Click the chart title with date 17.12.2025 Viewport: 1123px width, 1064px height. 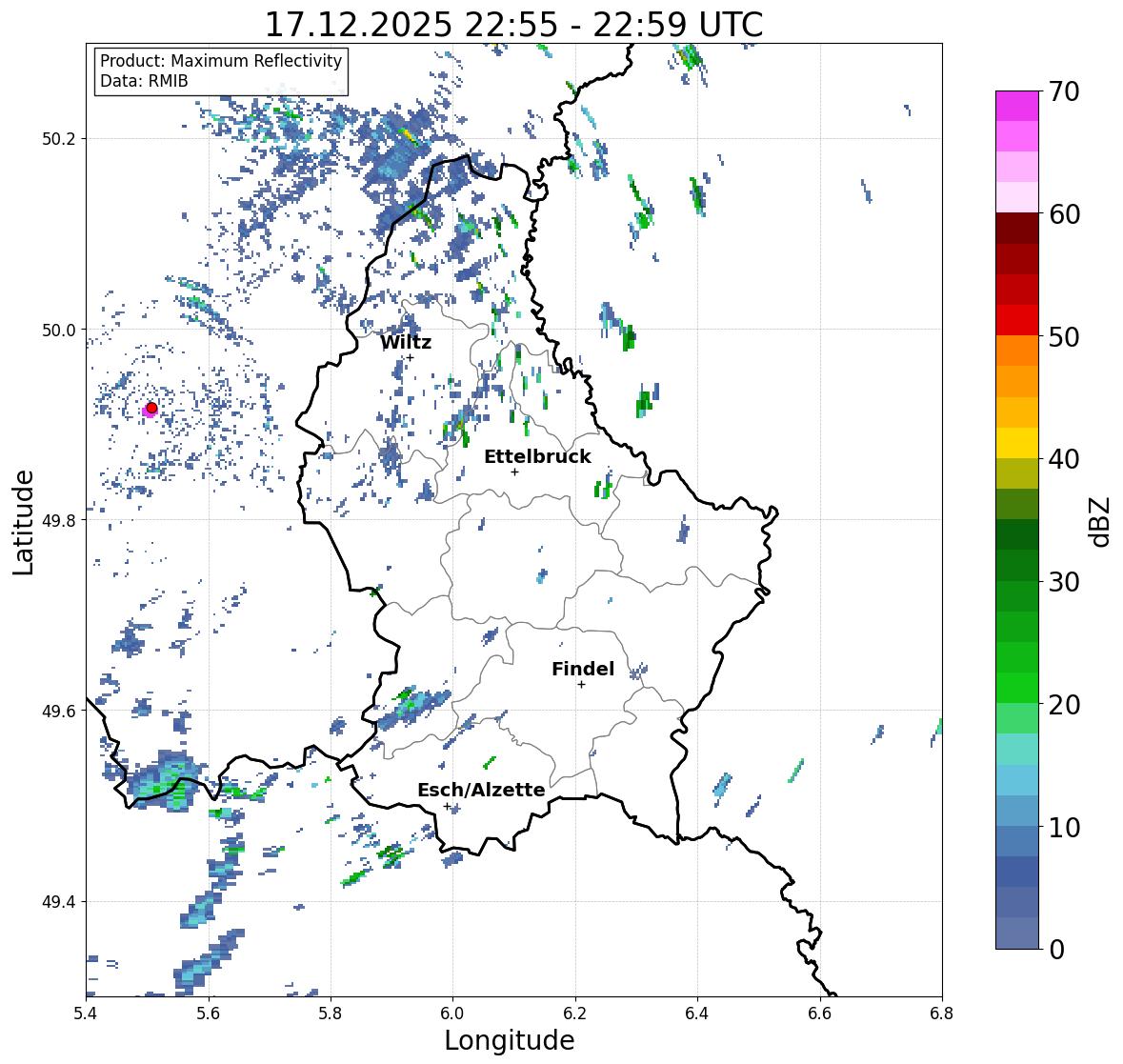click(513, 25)
